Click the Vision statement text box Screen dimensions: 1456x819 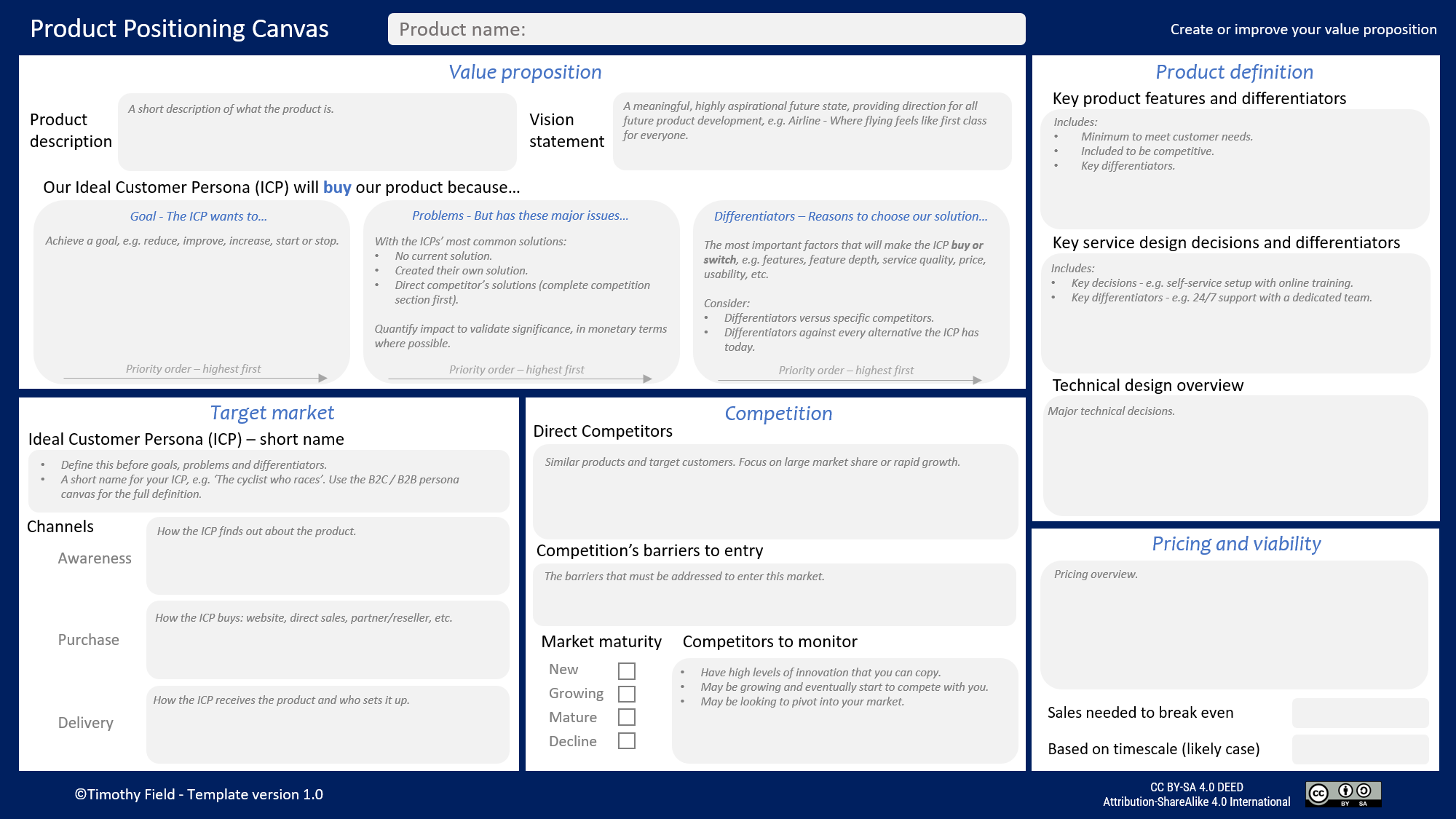812,132
